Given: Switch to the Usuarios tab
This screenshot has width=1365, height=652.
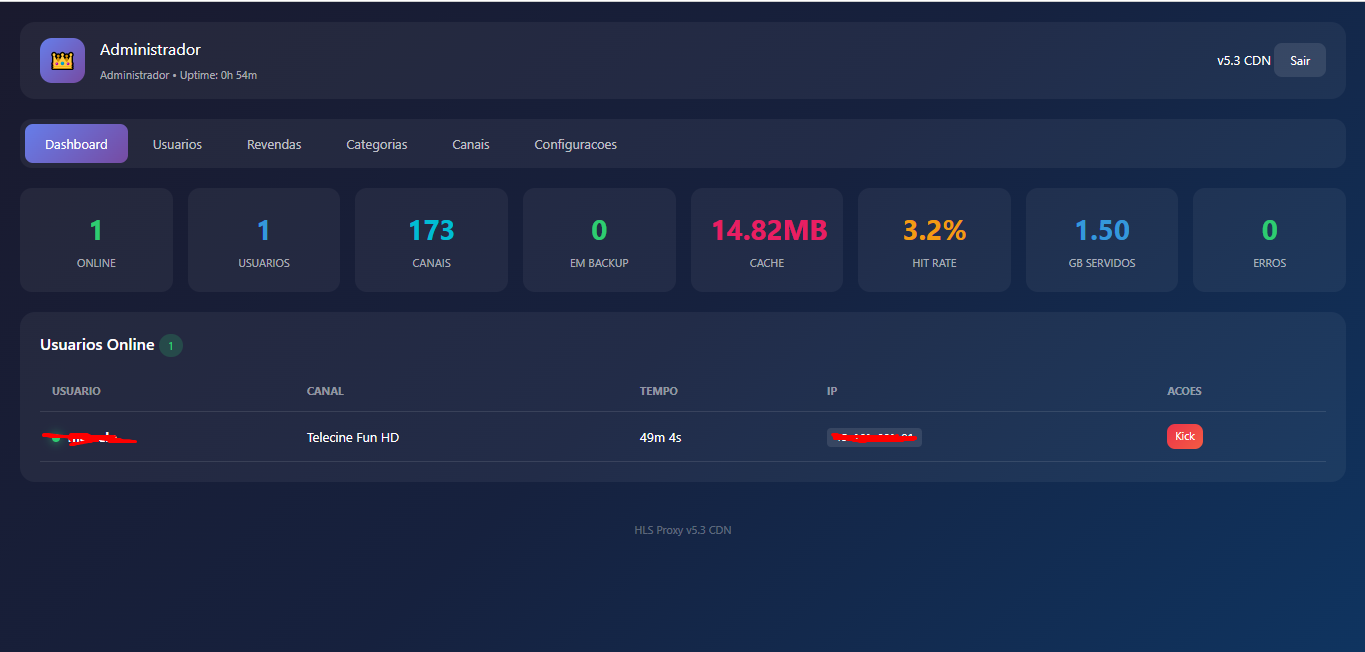Looking at the screenshot, I should 177,143.
